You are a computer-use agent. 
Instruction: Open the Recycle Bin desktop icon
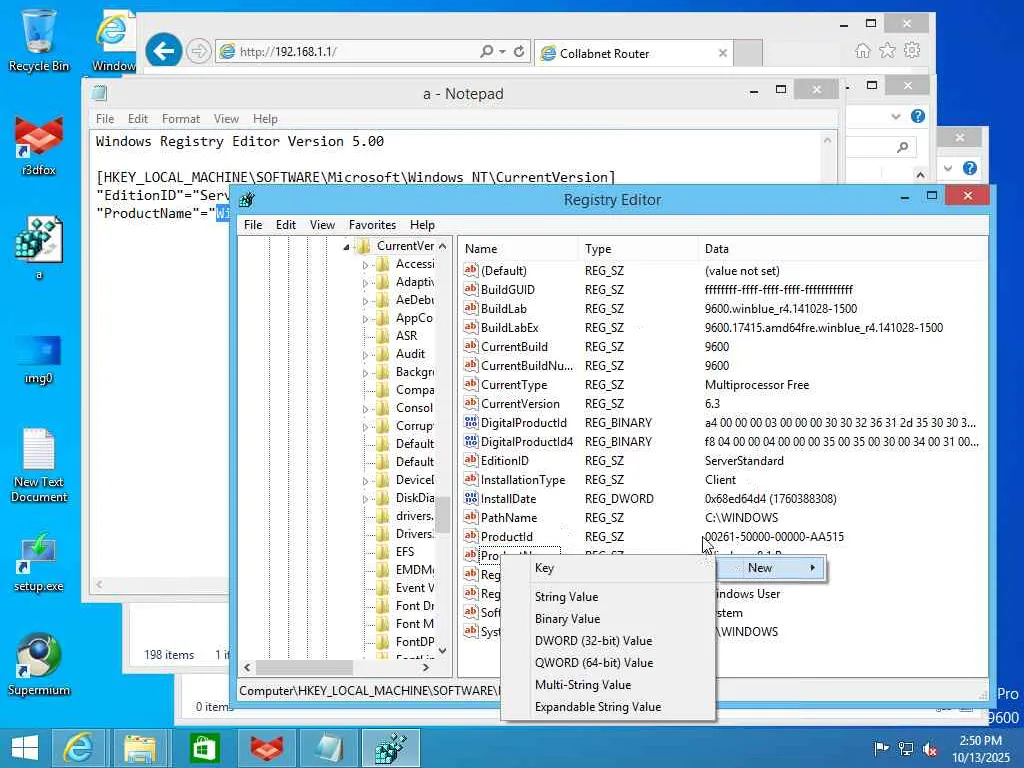click(39, 40)
